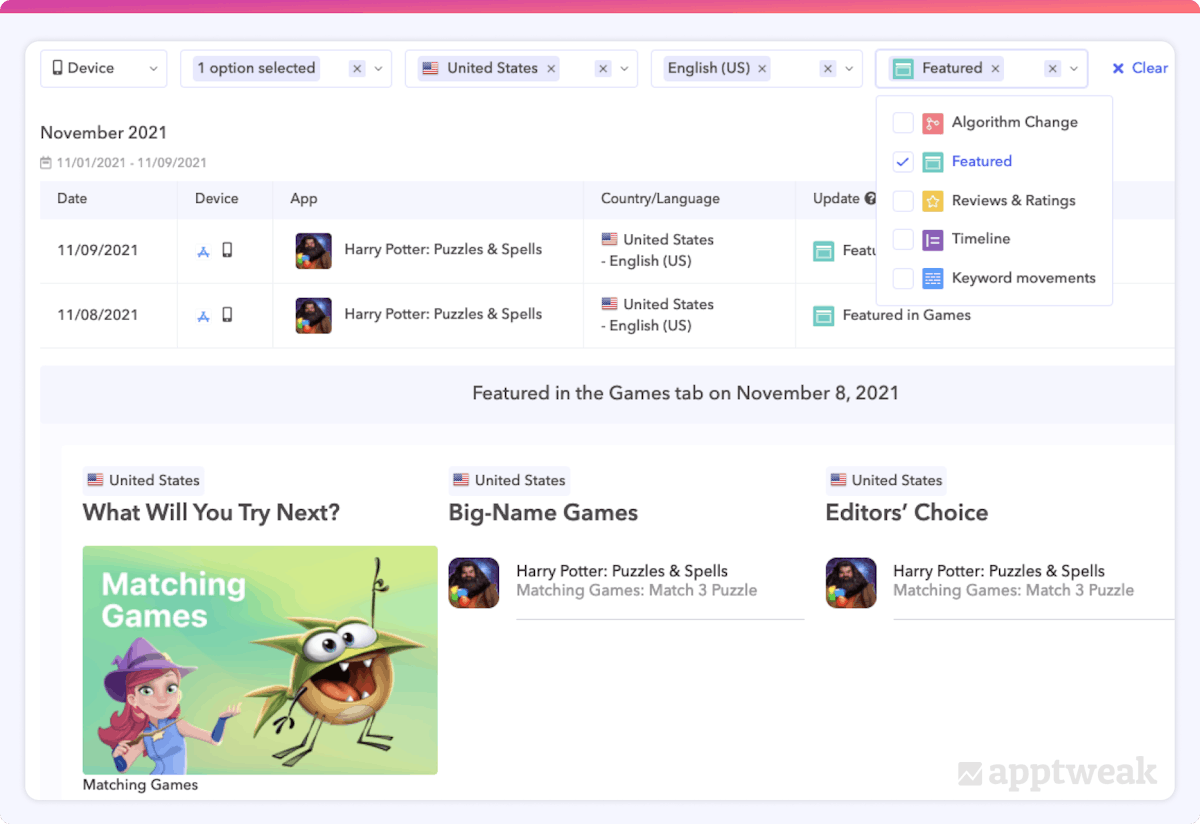
Task: Click the blue Keyword movements icon
Action: (x=932, y=279)
